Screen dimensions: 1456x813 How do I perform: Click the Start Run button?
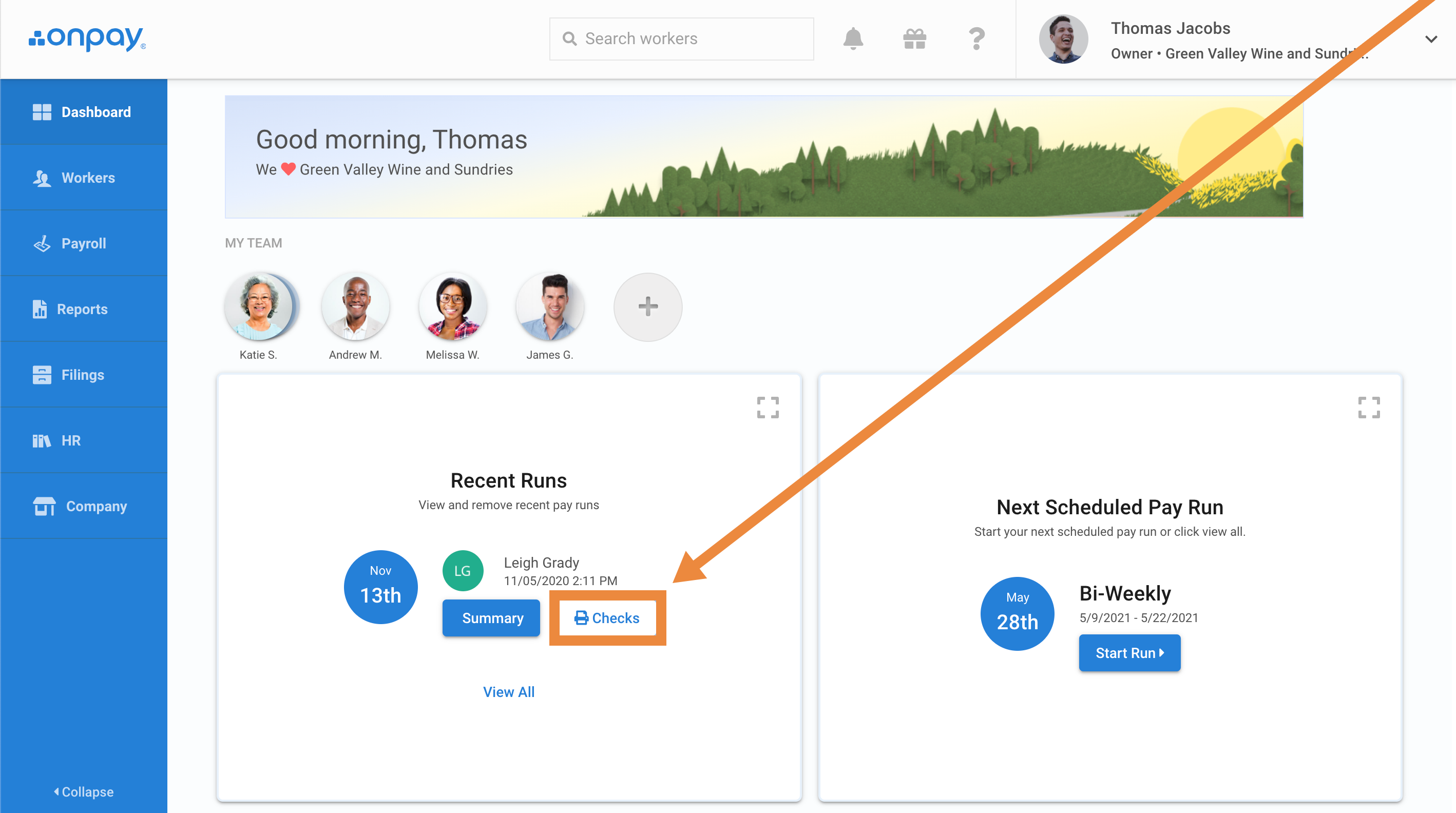[x=1129, y=653]
